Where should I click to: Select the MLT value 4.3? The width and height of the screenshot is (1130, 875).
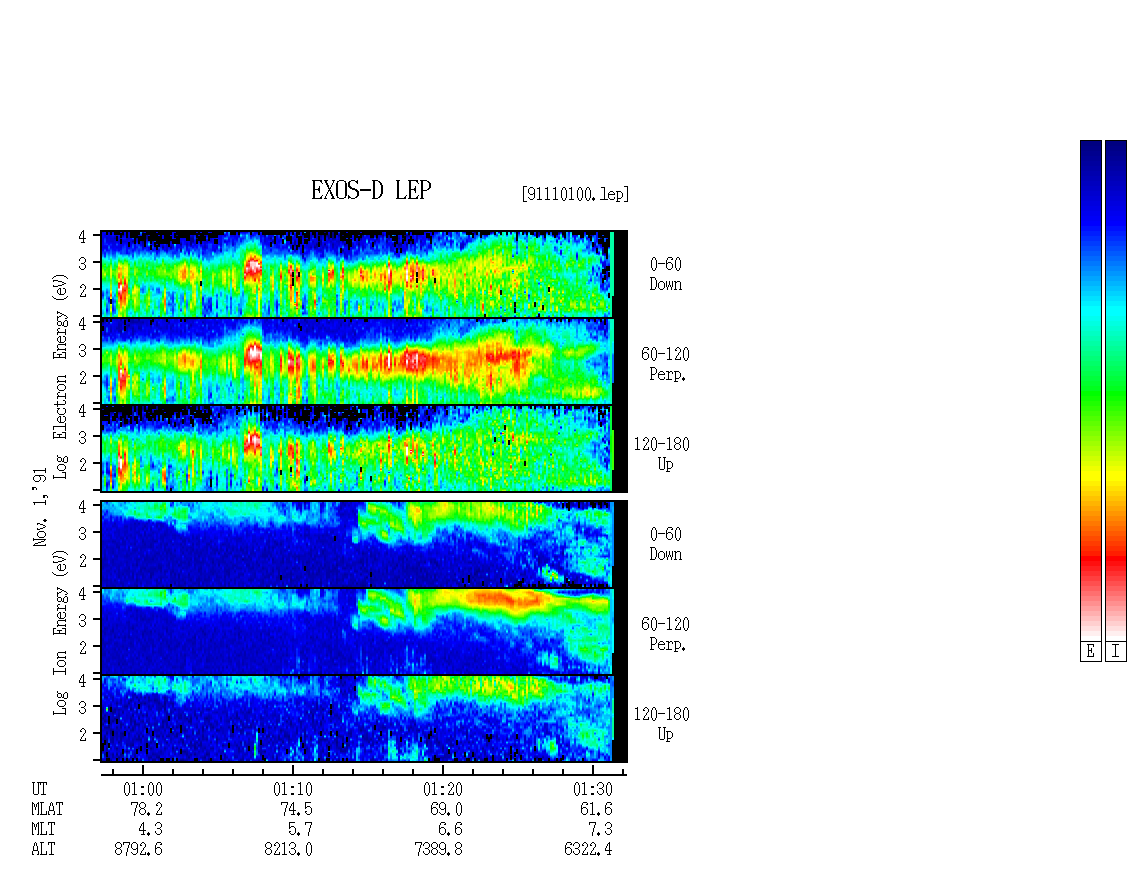[151, 830]
